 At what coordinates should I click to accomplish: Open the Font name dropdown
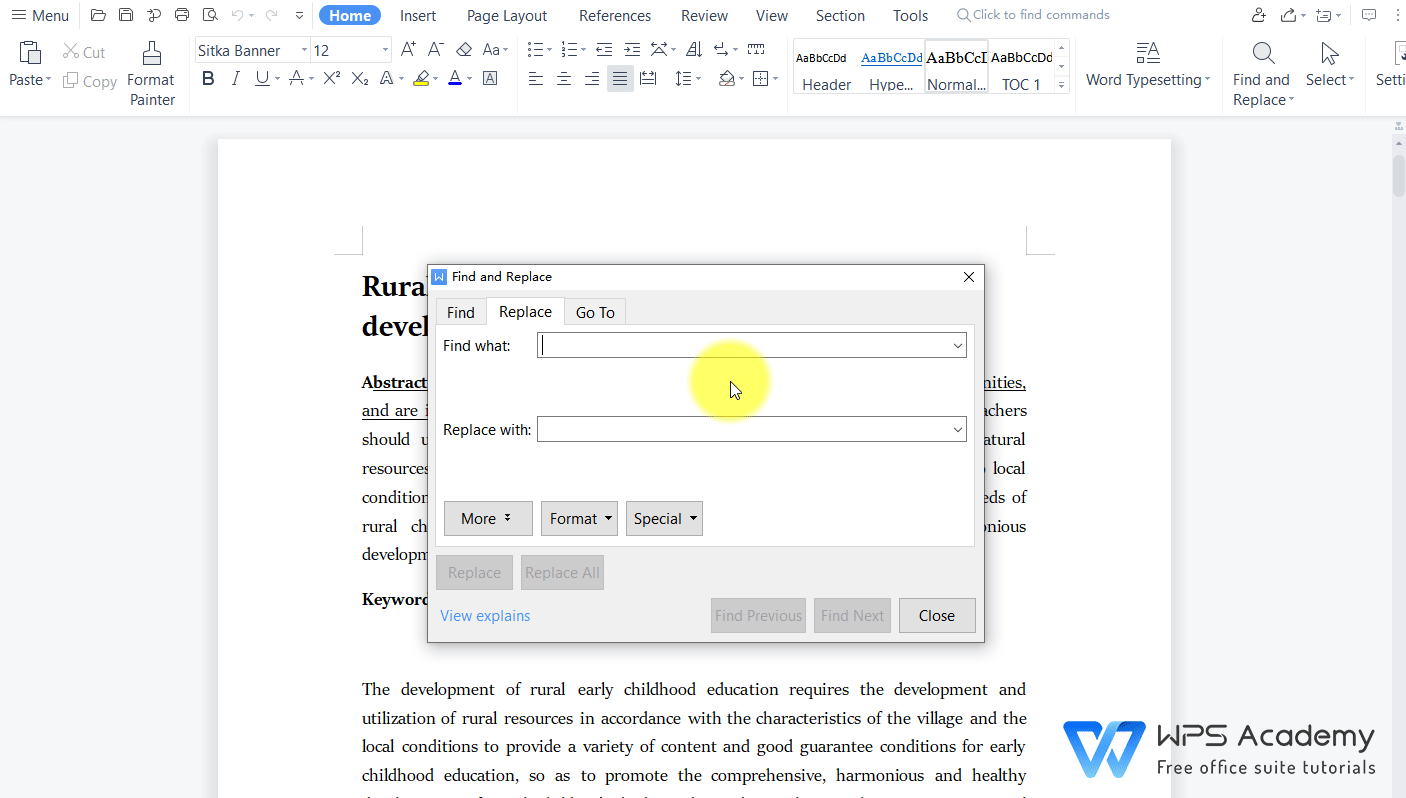click(x=305, y=50)
